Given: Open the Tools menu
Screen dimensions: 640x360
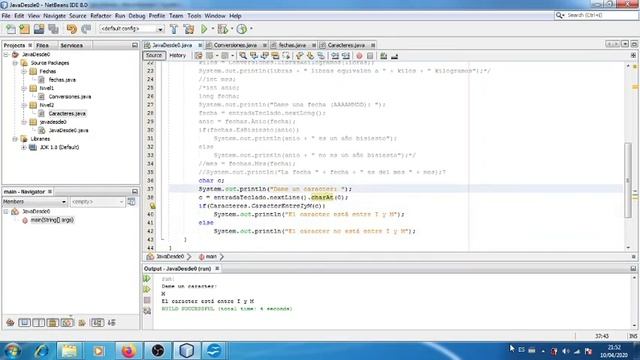Looking at the screenshot, I should point(194,16).
